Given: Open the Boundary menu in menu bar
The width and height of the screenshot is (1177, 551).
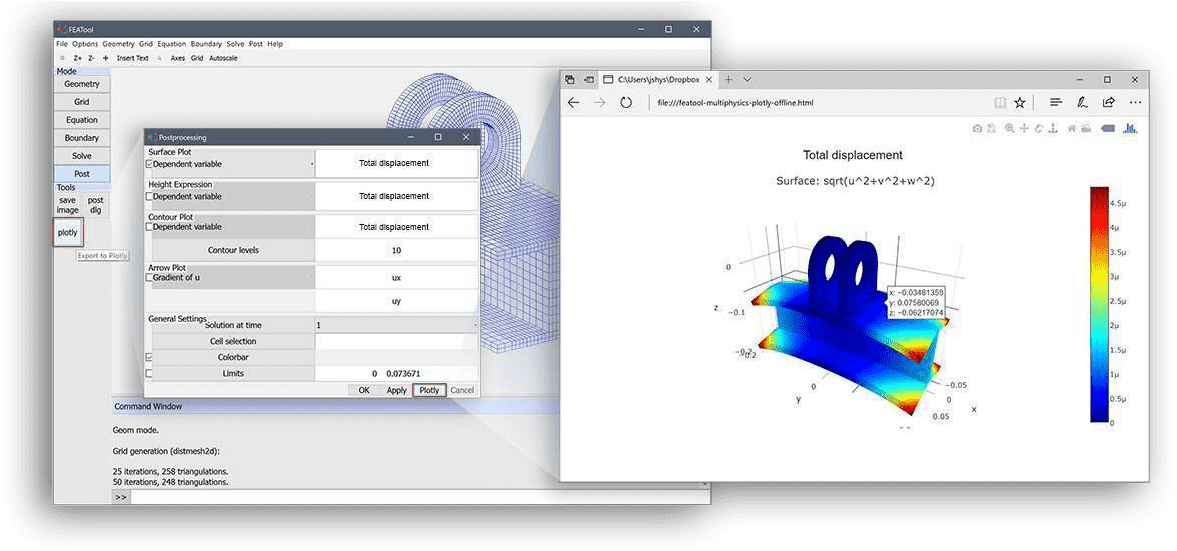Looking at the screenshot, I should pos(206,44).
